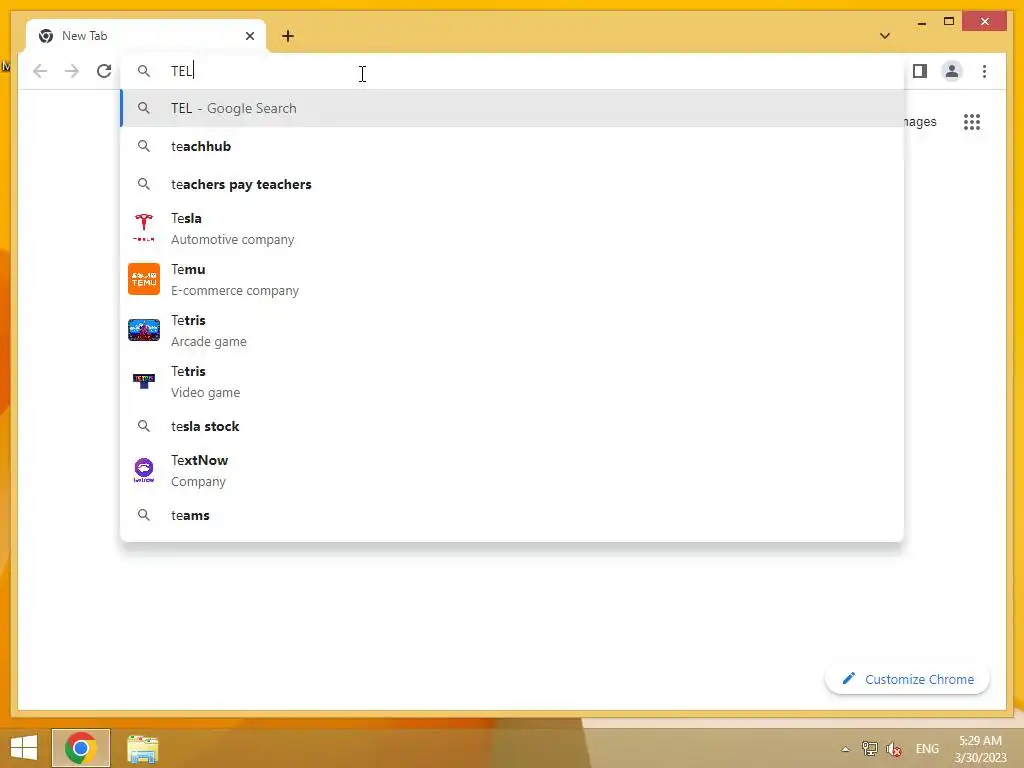Select the Tetris Arcade game suggestion
The height and width of the screenshot is (768, 1024).
513,330
